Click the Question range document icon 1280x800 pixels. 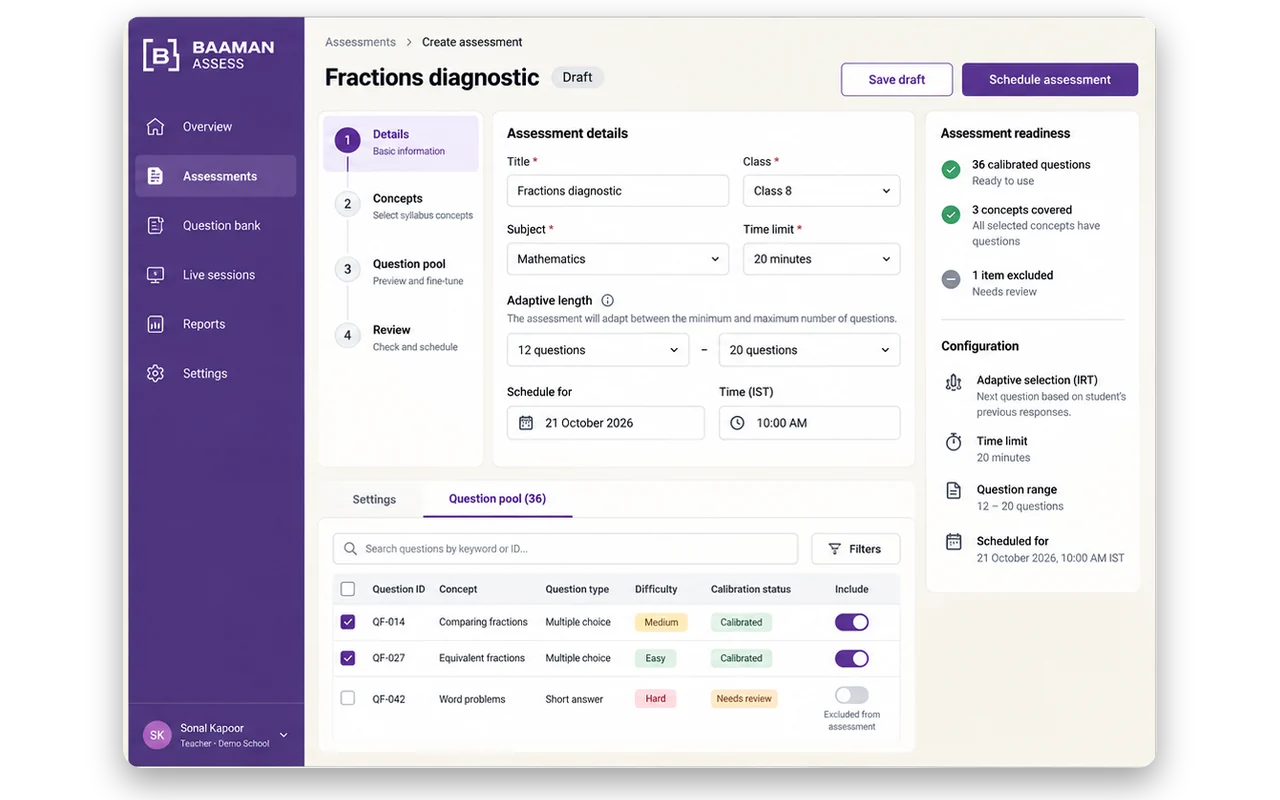click(954, 490)
